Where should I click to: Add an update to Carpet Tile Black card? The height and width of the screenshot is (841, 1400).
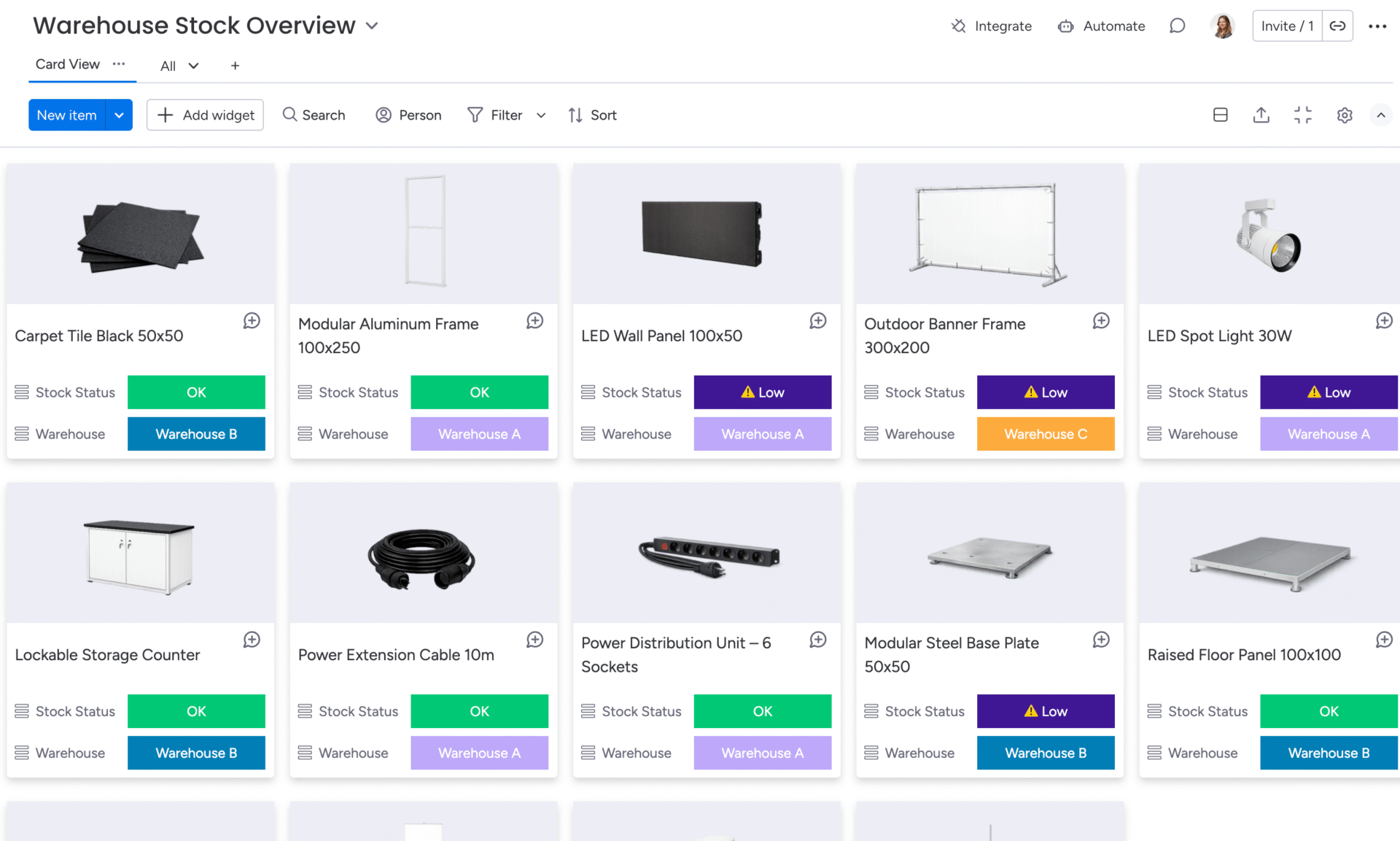[252, 320]
